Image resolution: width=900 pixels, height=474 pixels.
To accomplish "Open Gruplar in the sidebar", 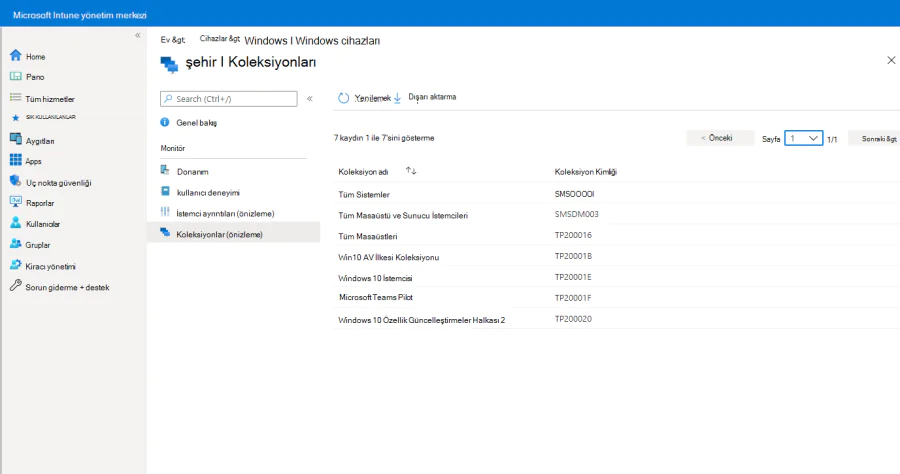I will click(x=38, y=245).
